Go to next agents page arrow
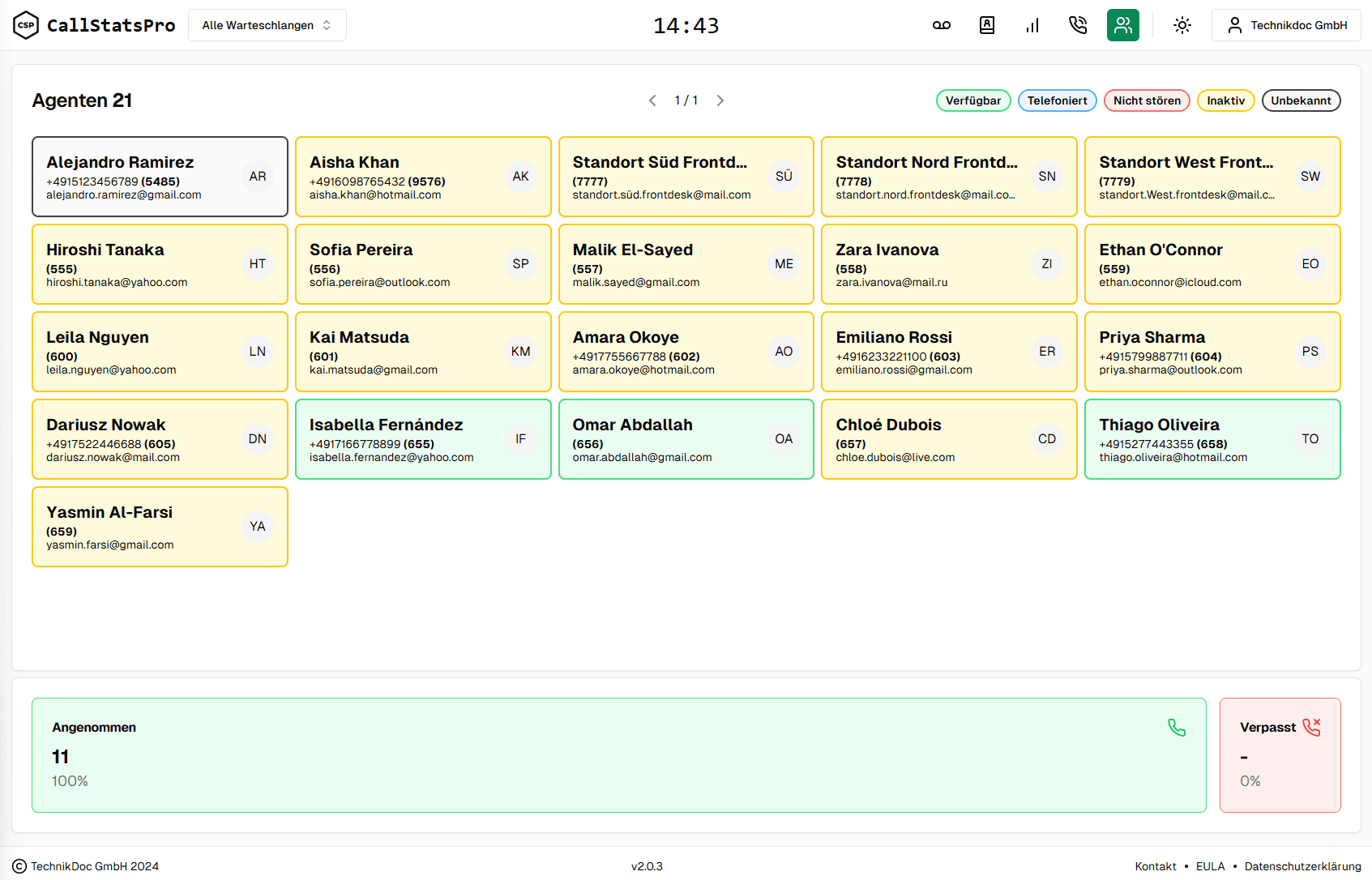 click(720, 100)
